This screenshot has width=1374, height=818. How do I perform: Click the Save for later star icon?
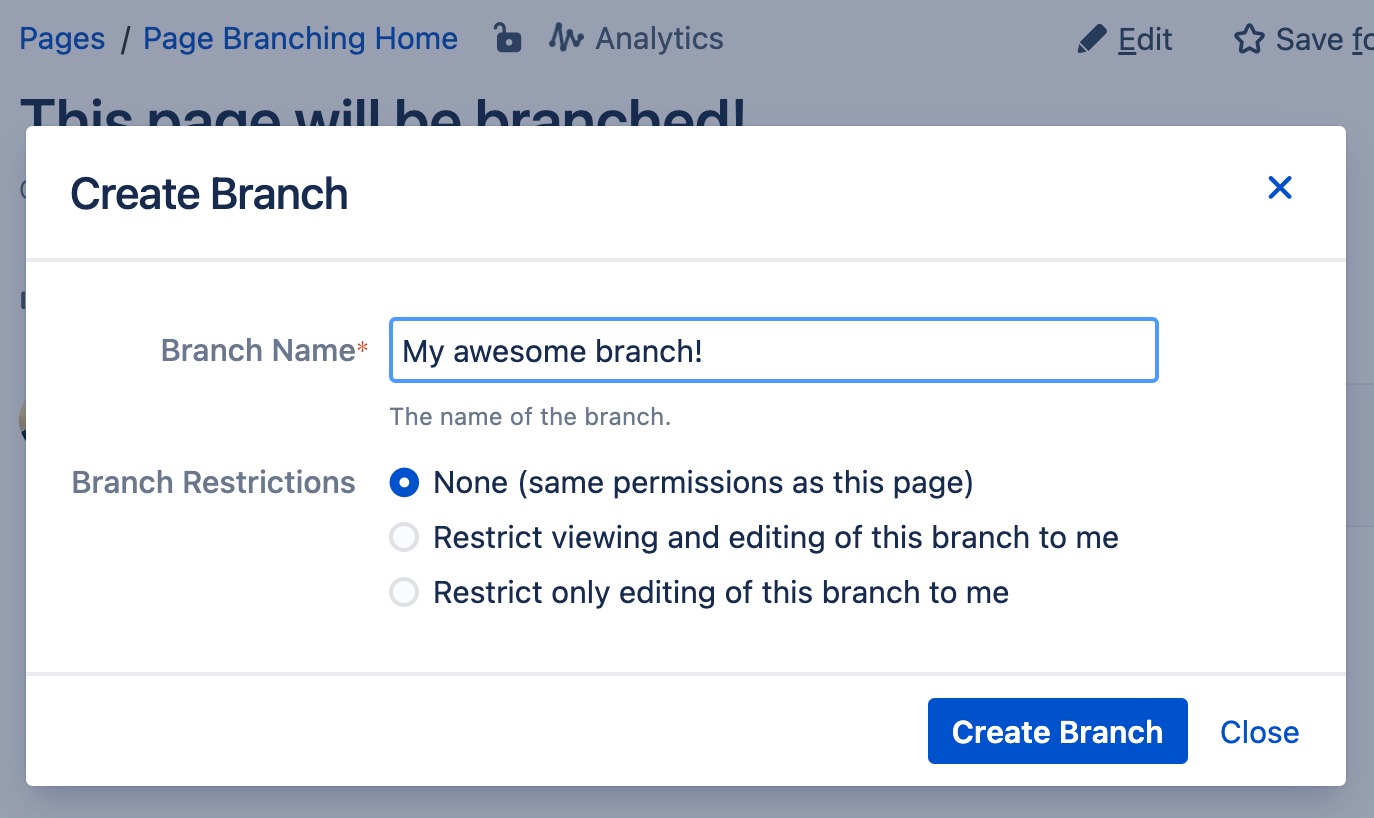click(1249, 40)
